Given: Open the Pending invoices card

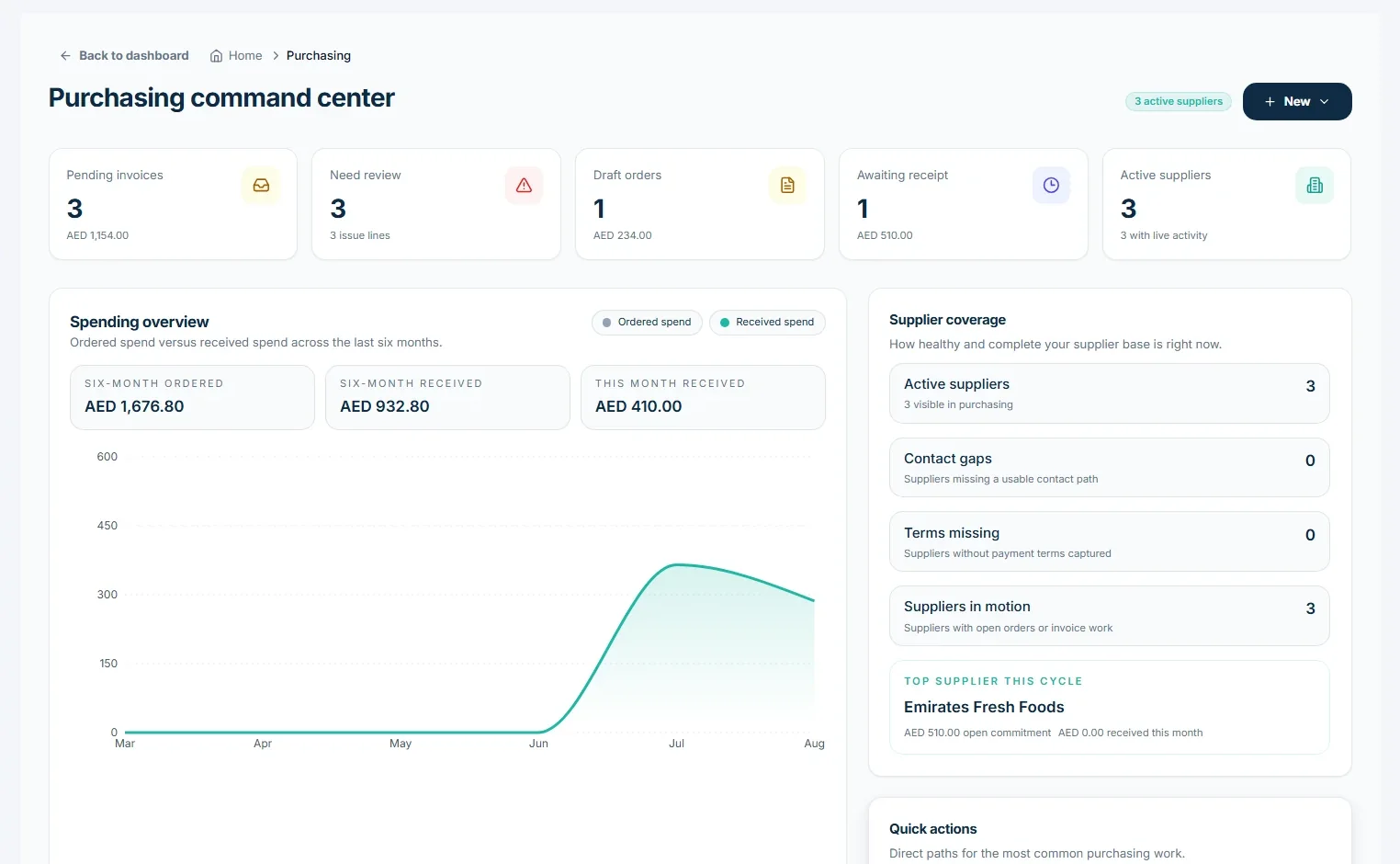Looking at the screenshot, I should (173, 204).
